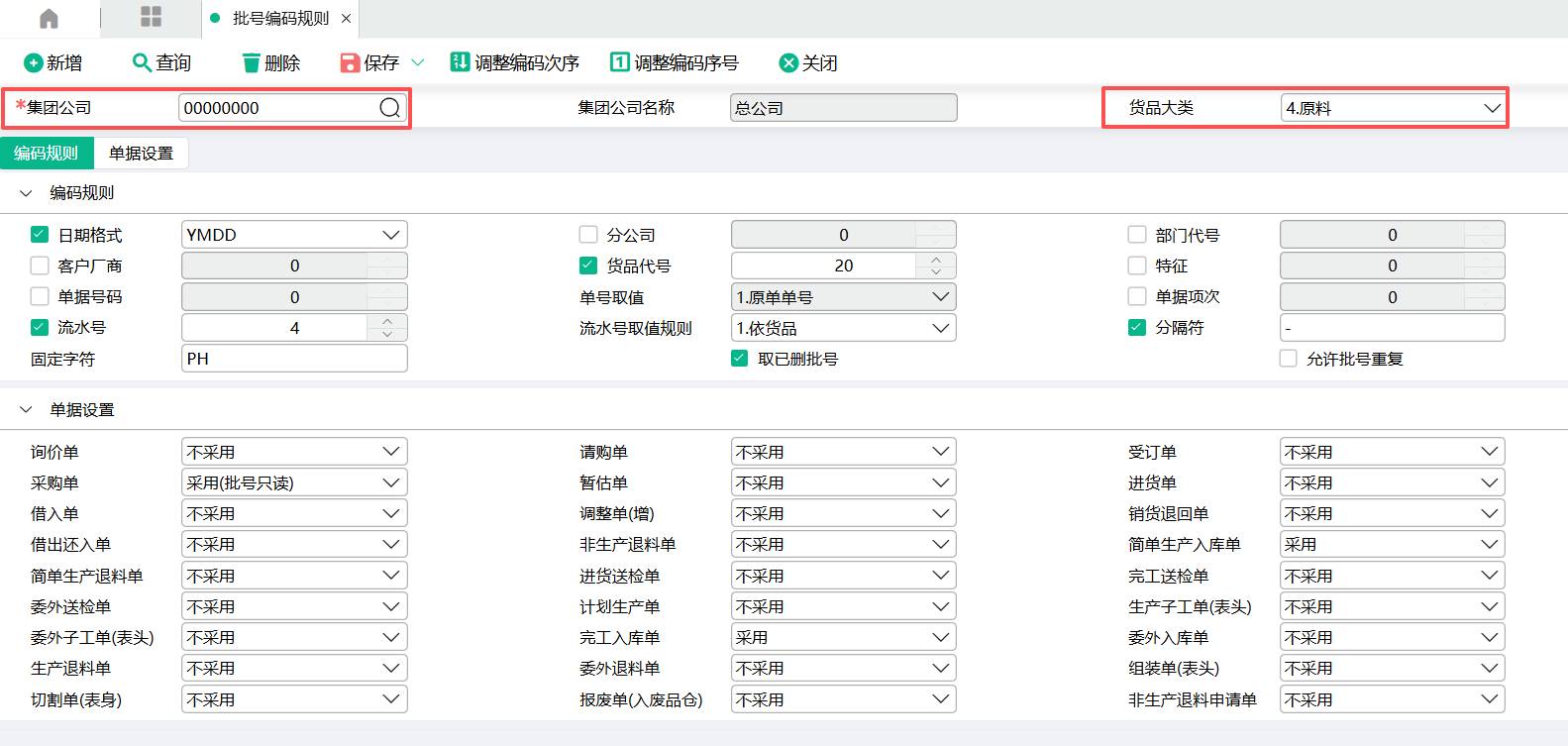Uncheck the 日期格式 checkbox
1568x746 pixels.
click(40, 235)
